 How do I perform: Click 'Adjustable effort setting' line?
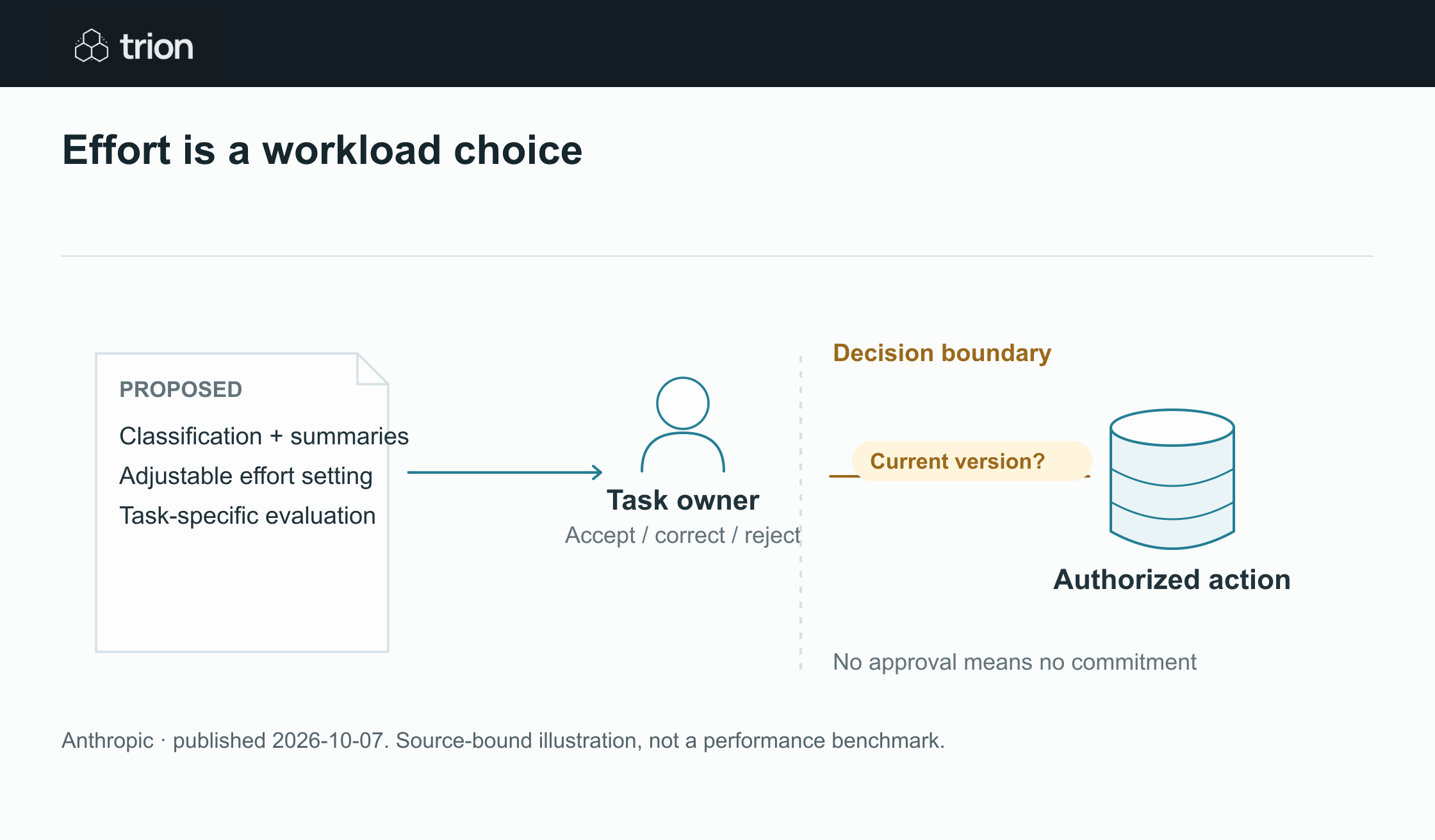point(246,476)
